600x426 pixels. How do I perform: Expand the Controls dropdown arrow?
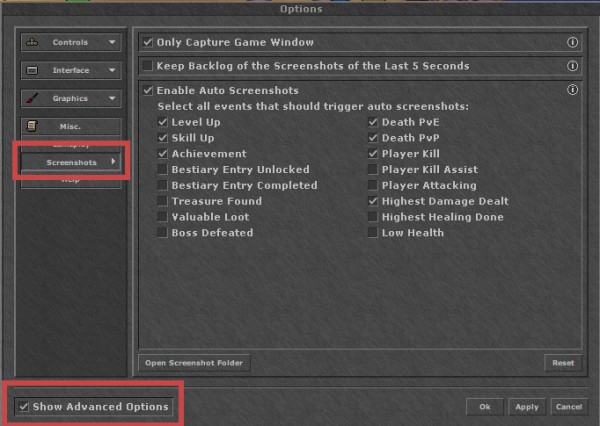pos(112,42)
